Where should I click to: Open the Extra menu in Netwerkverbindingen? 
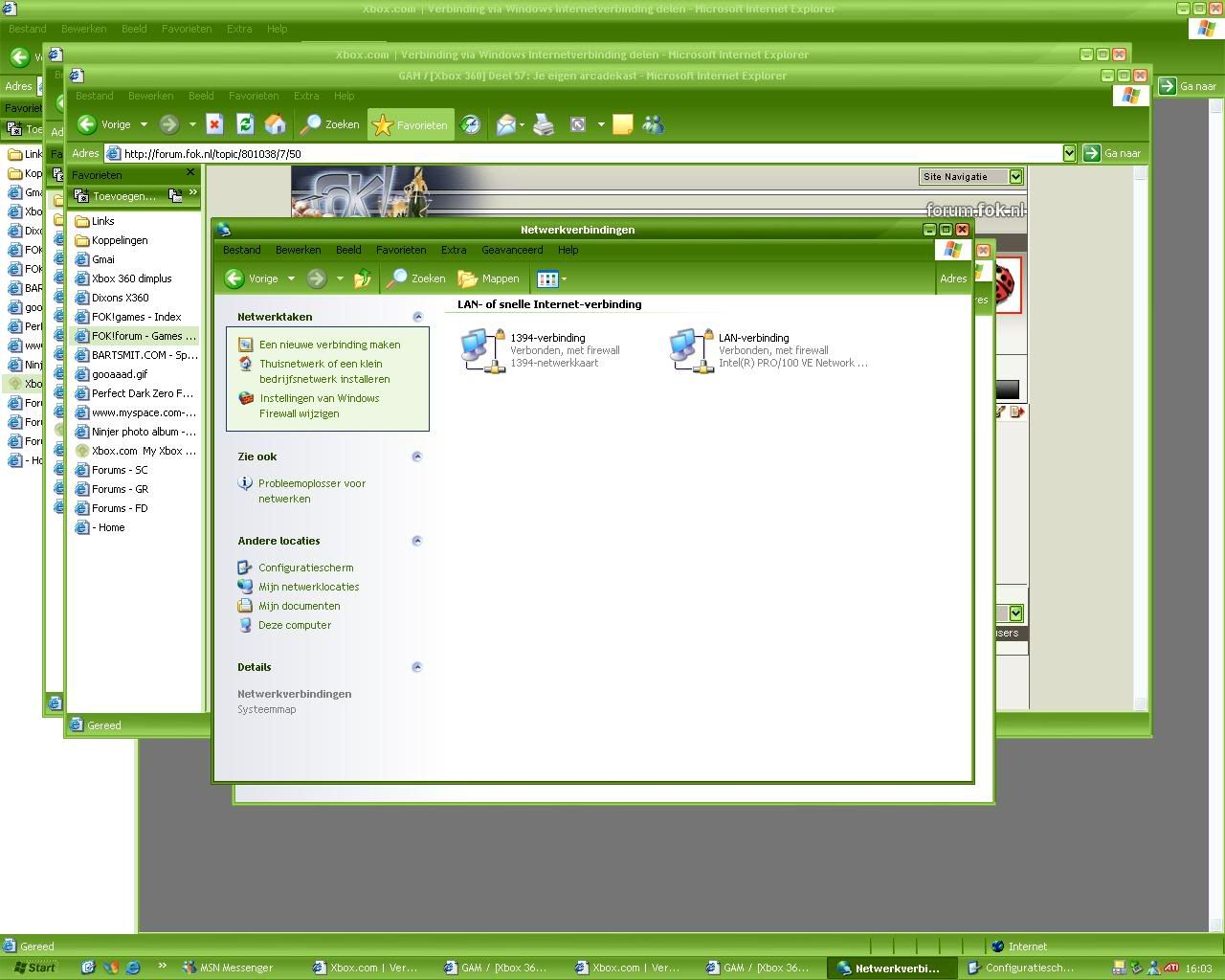454,250
